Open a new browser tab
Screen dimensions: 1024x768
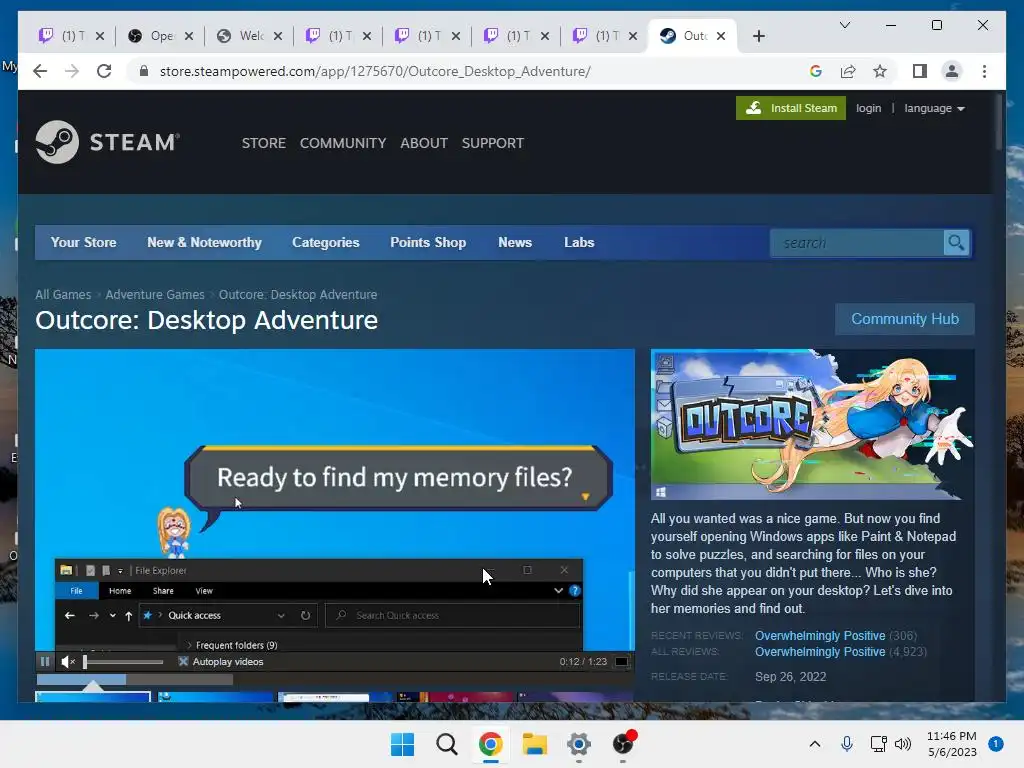click(x=758, y=36)
